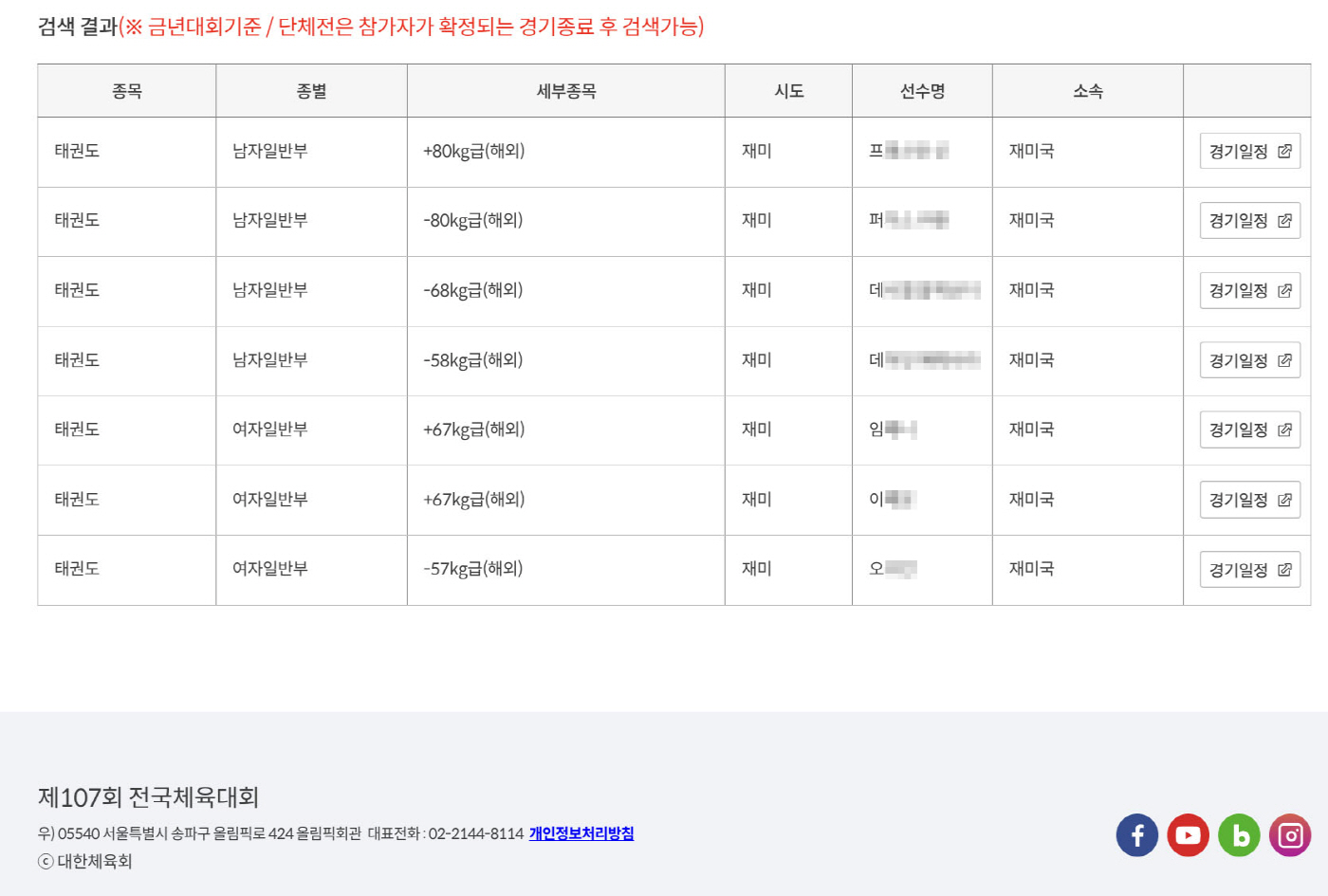1328x896 pixels.
Task: Click the 선수명 column header
Action: coord(922,91)
